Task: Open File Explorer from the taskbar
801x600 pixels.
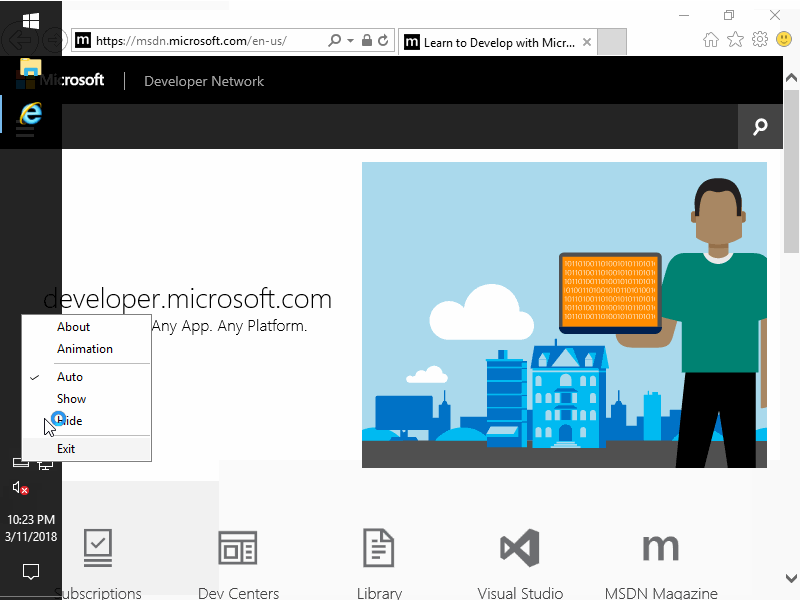Action: pyautogui.click(x=31, y=67)
